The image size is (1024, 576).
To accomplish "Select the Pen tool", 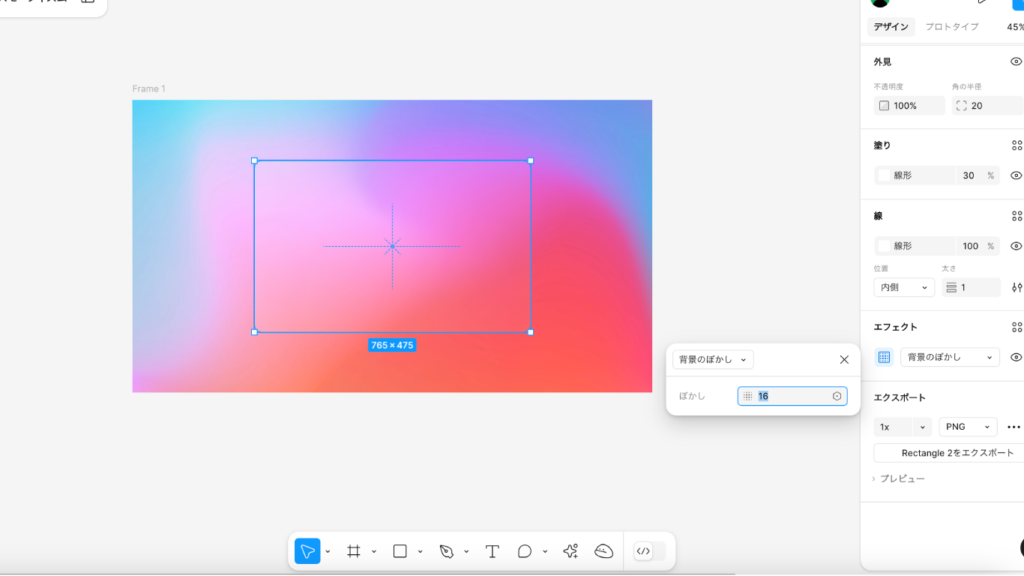I will (x=446, y=551).
